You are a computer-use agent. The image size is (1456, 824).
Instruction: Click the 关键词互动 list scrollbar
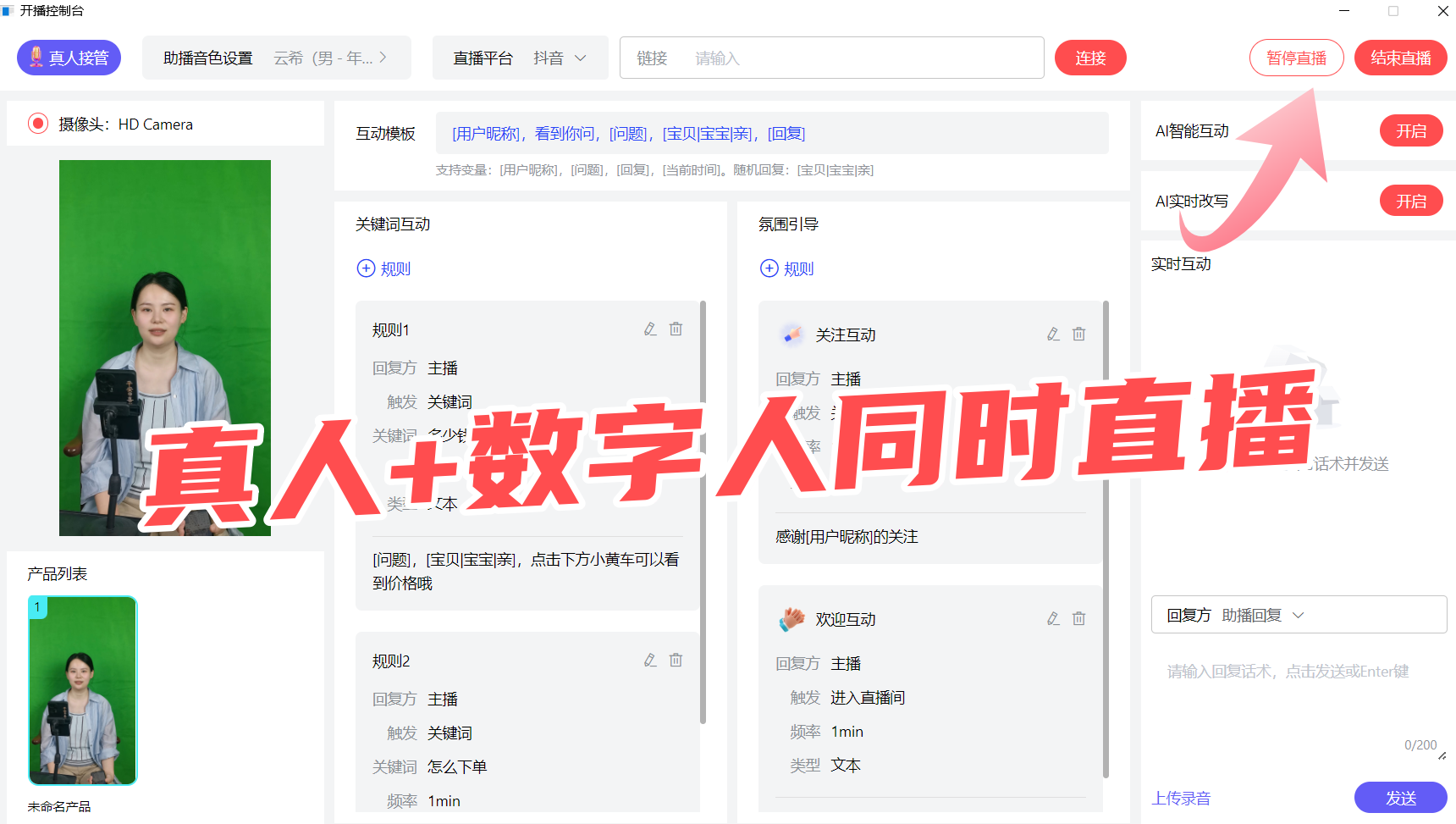703,512
